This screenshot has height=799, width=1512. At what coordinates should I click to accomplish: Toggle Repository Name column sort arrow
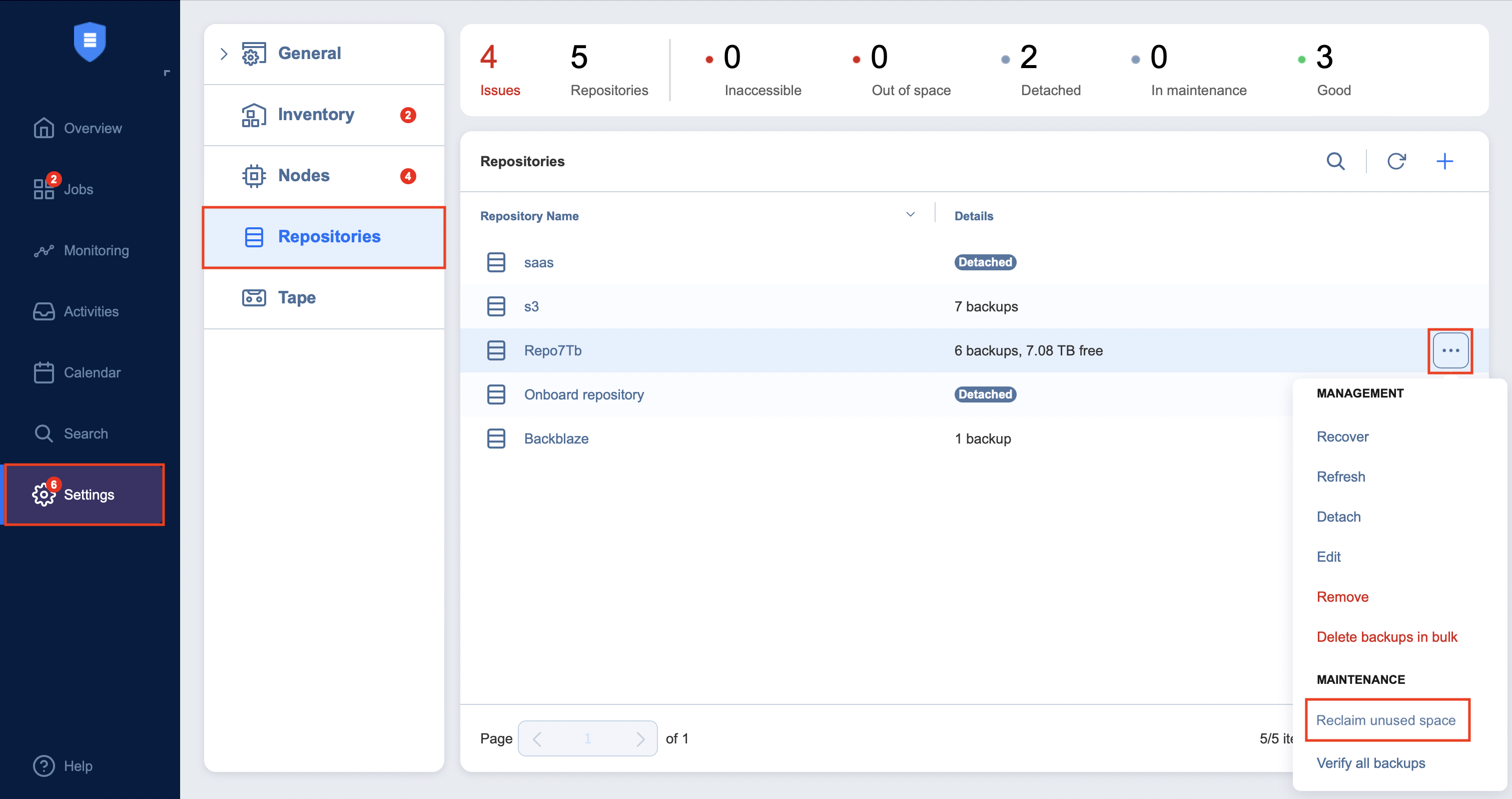[x=910, y=215]
